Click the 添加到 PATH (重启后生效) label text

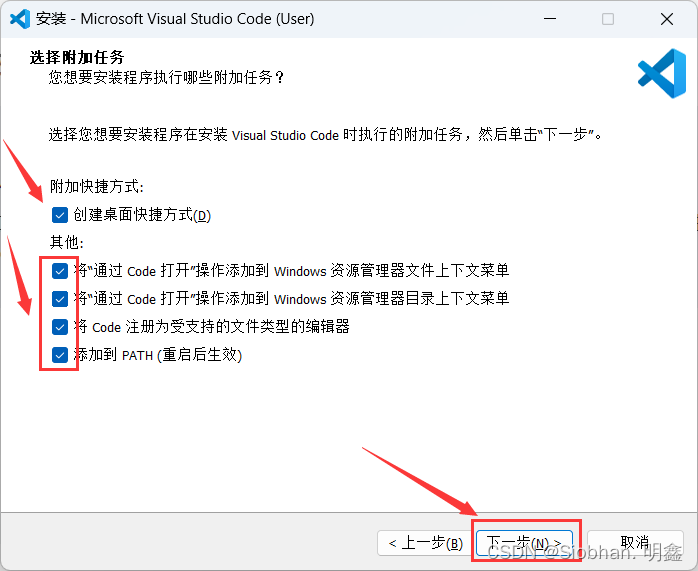[x=158, y=355]
